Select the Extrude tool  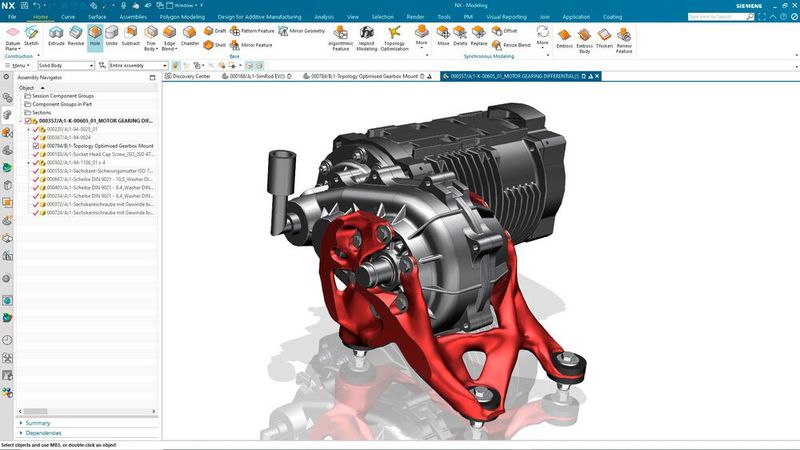tap(56, 36)
